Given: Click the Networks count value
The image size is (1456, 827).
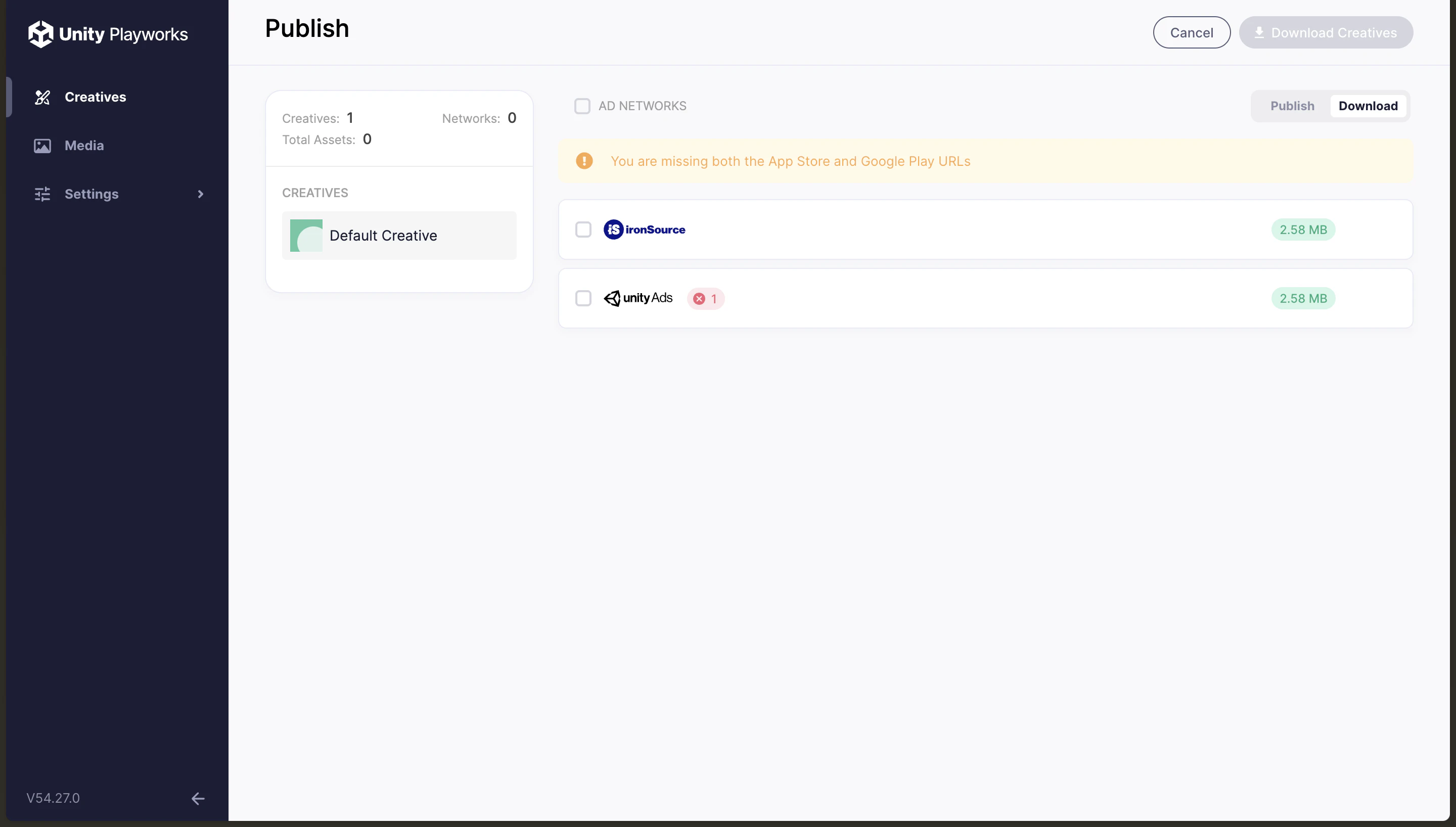Looking at the screenshot, I should click(x=512, y=118).
